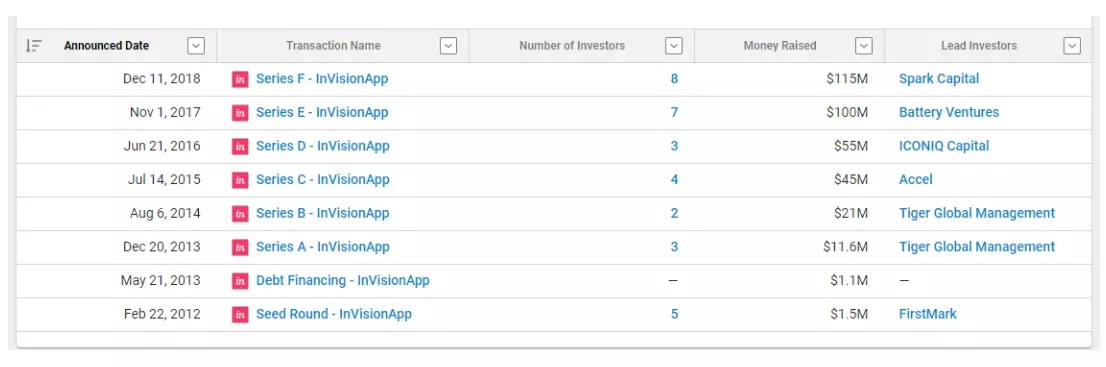Image resolution: width=1106 pixels, height=367 pixels.
Task: Click the InVision logo icon for Series E
Action: (x=240, y=113)
